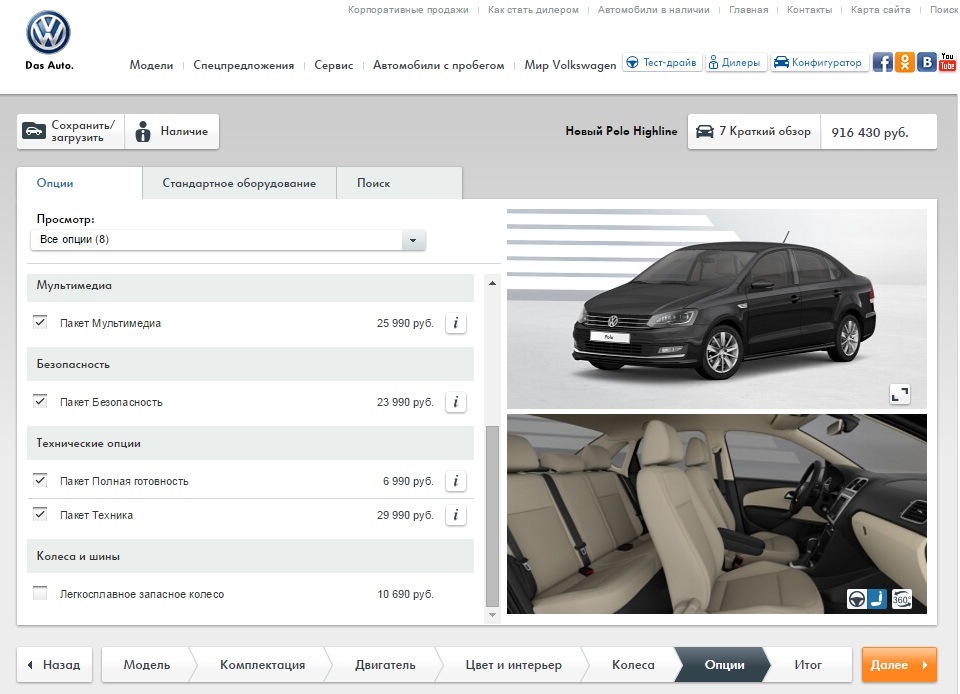Switch to steering wheel interior view

(x=856, y=599)
